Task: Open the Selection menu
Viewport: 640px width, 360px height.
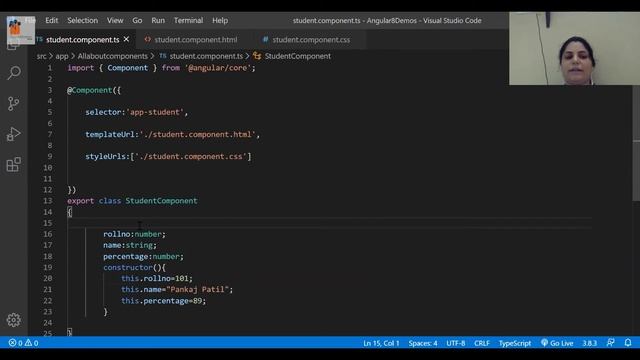Action: (82, 20)
